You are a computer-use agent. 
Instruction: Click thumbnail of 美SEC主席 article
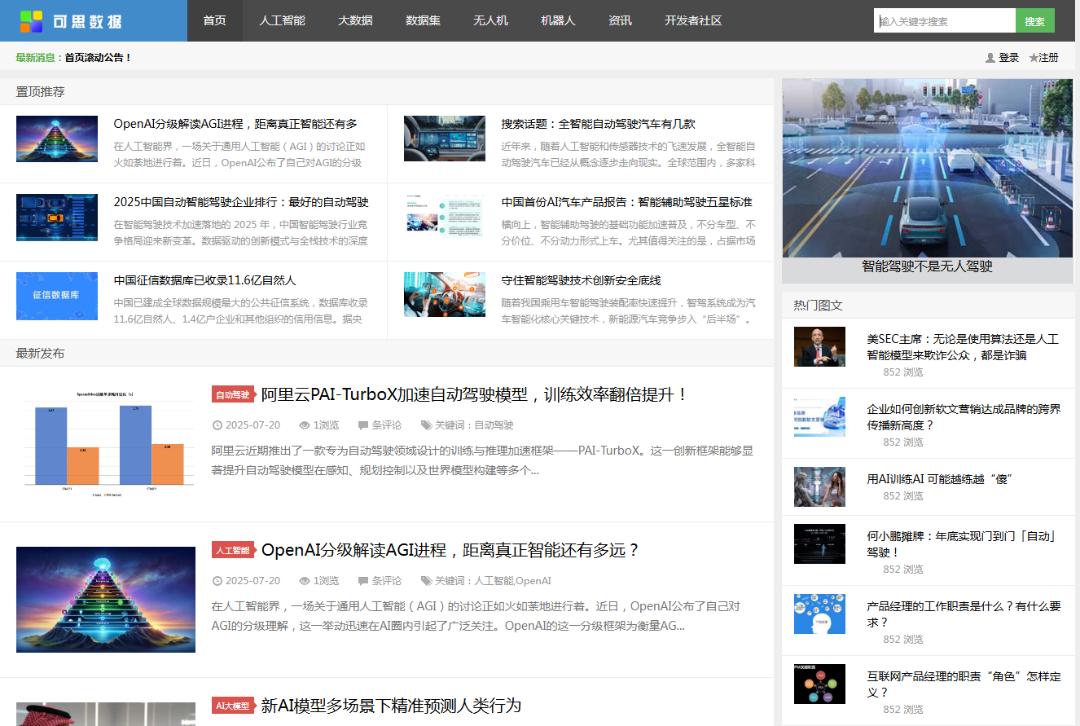[x=820, y=346]
